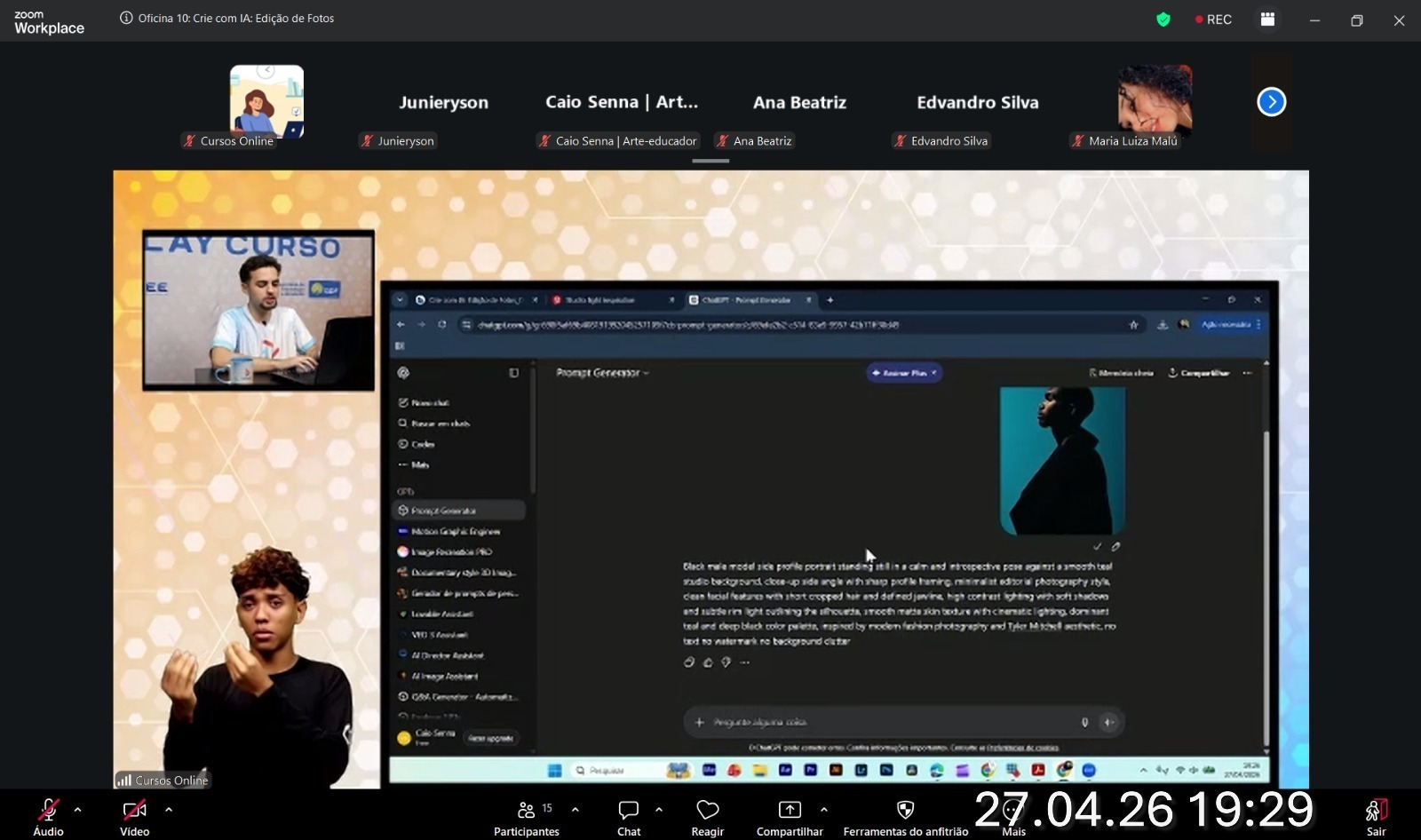This screenshot has width=1421, height=840.
Task: Select the Ana Beatriz participant tile
Action: pos(799,103)
